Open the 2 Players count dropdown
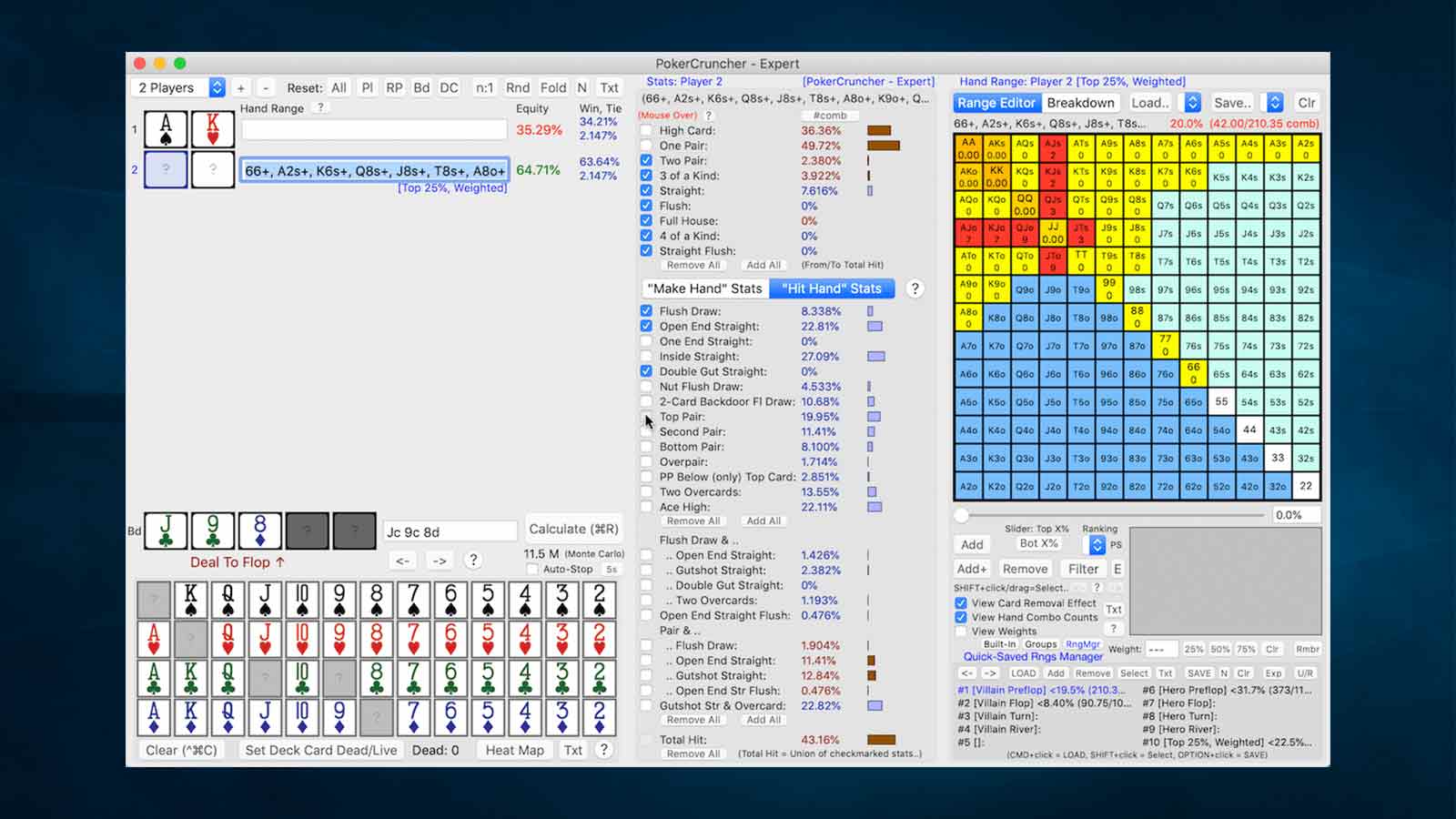 178,87
